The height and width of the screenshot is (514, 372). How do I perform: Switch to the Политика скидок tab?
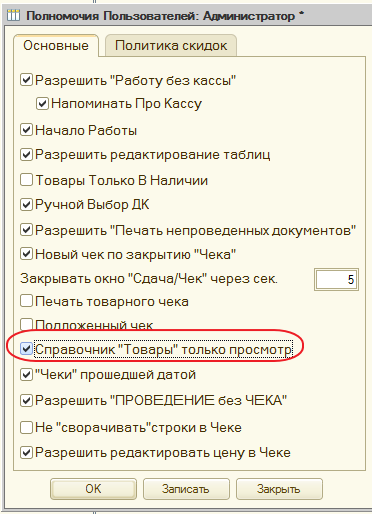(x=171, y=46)
